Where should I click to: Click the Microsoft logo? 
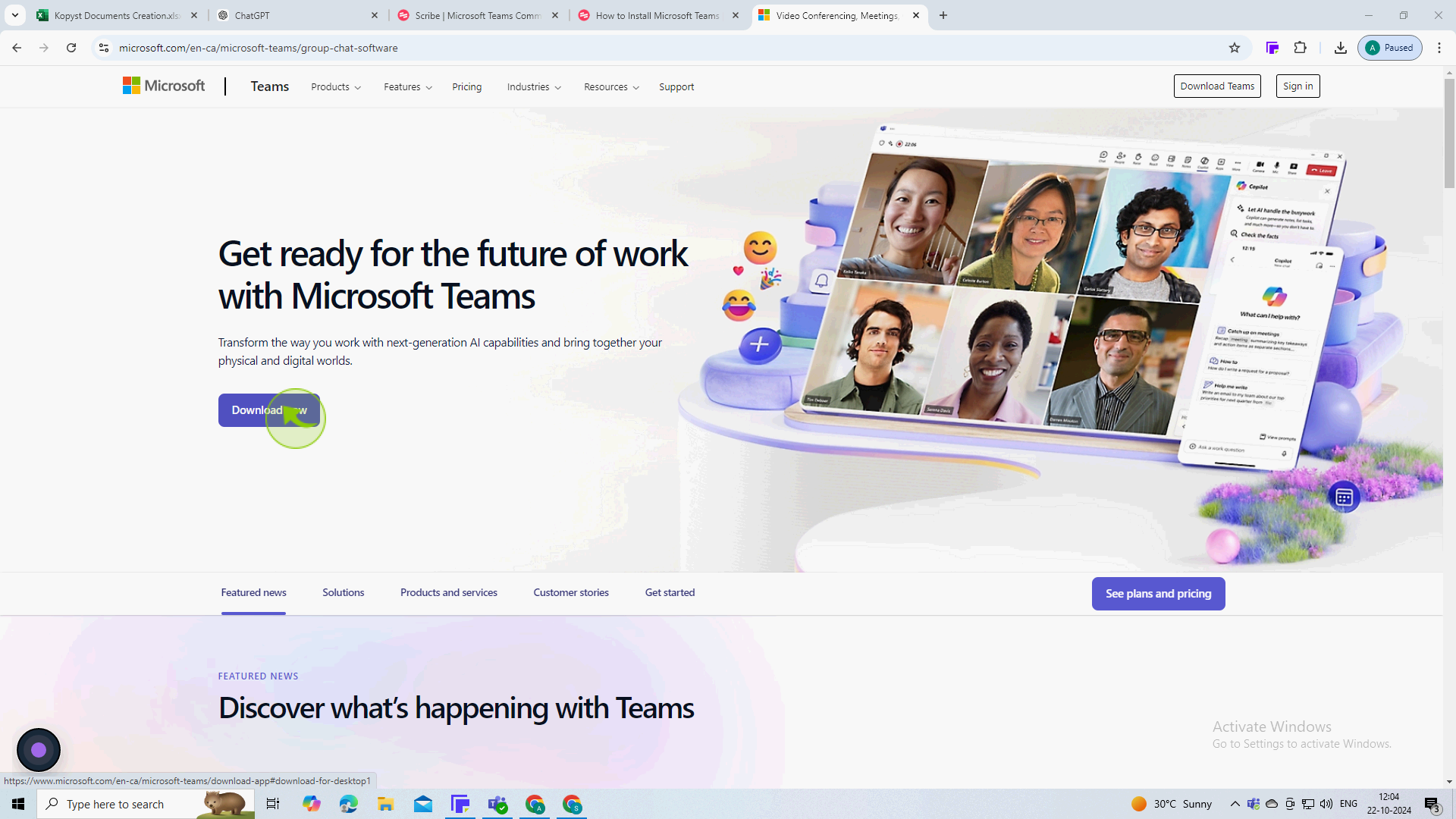(164, 86)
